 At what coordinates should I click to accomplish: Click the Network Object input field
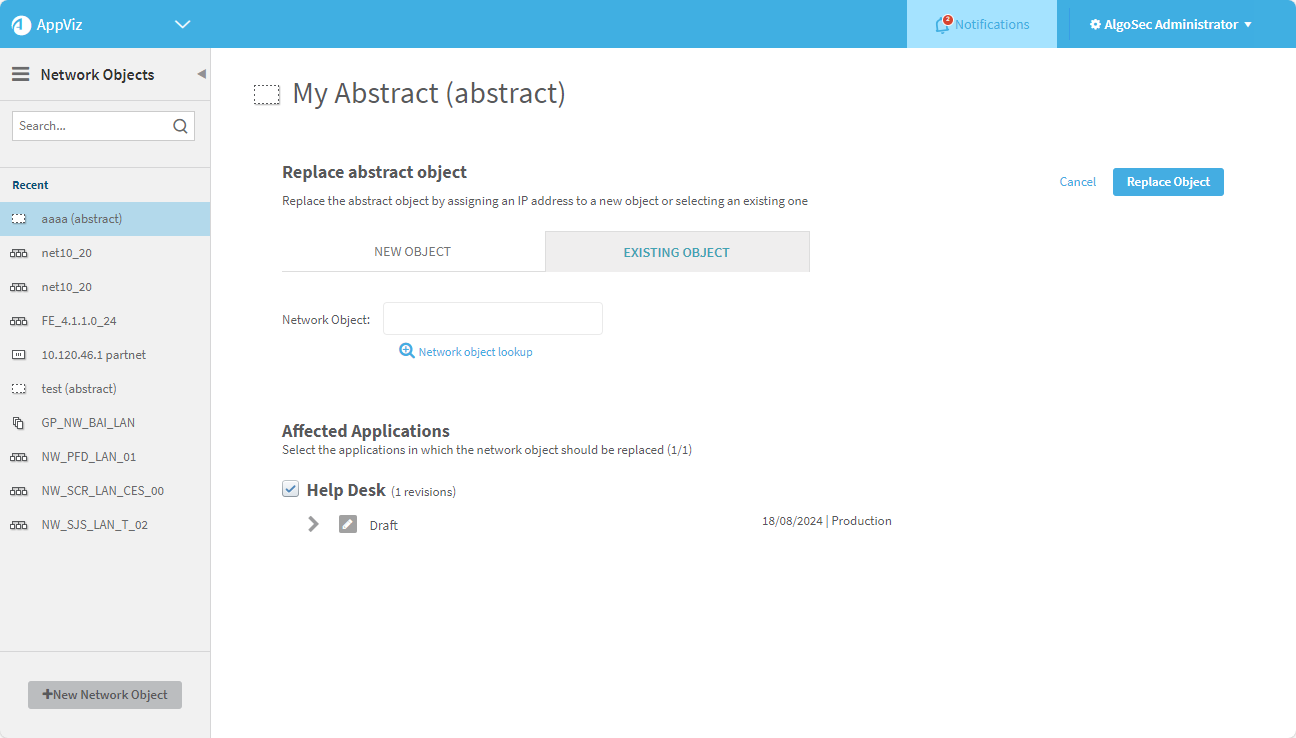(492, 319)
